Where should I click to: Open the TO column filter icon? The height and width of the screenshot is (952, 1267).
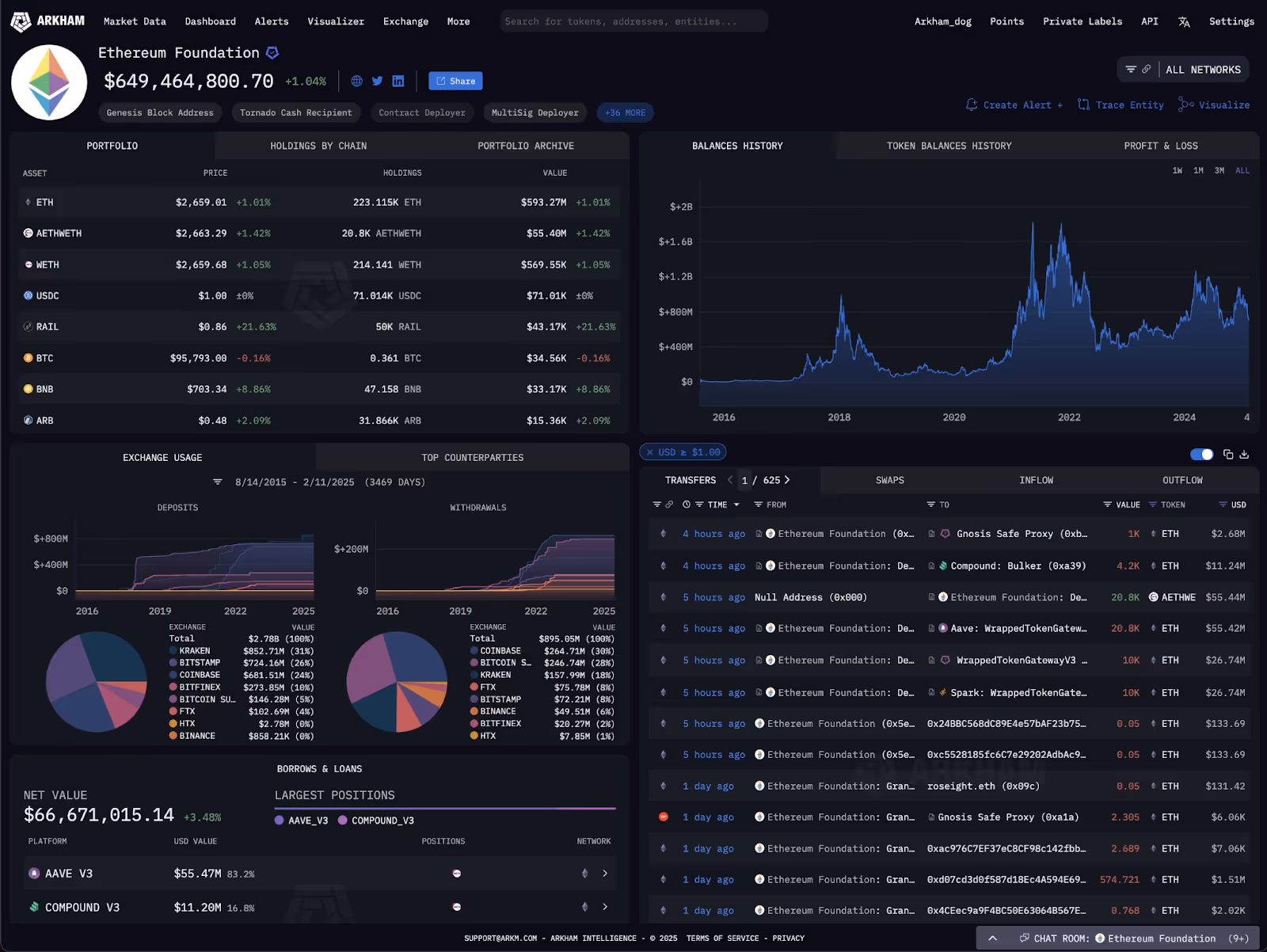click(931, 505)
